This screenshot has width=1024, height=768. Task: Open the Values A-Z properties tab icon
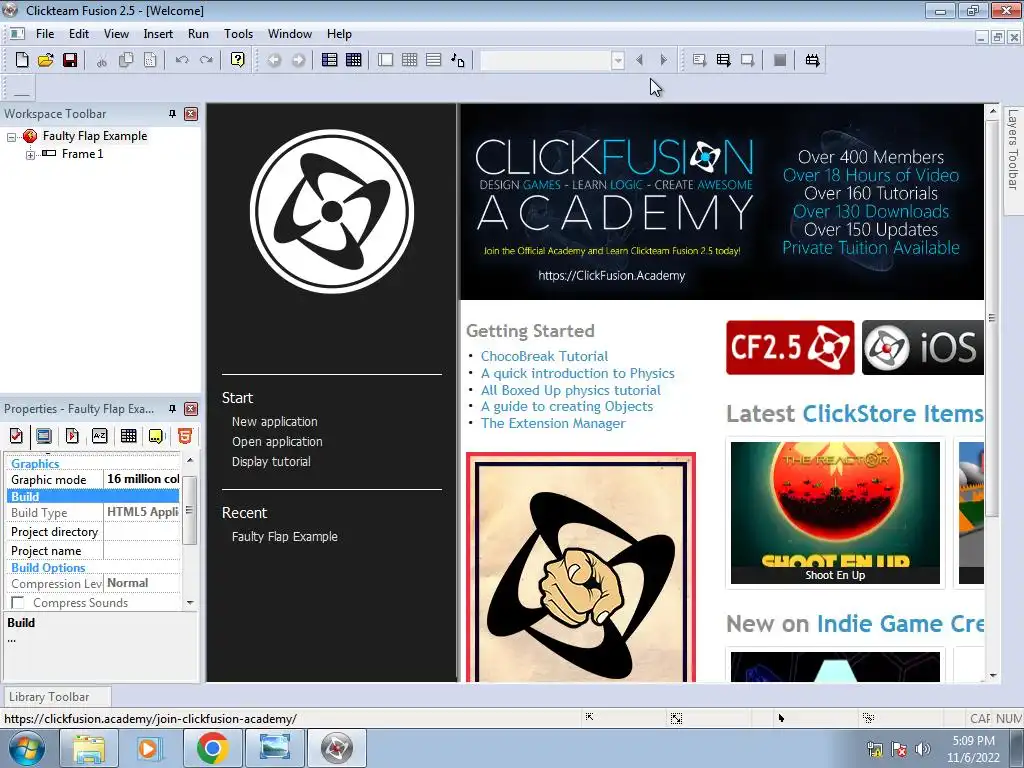point(99,436)
